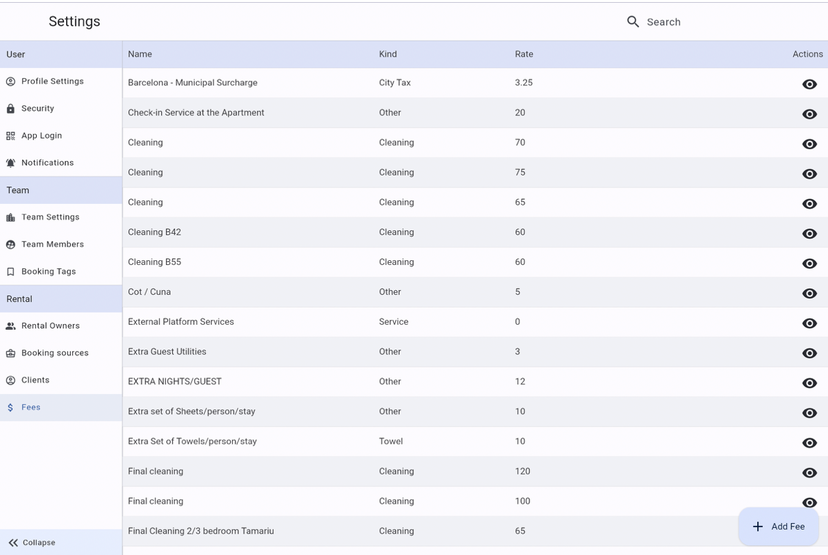Viewport: 828px width, 555px height.
Task: View the External Platform Services fee
Action: [809, 323]
